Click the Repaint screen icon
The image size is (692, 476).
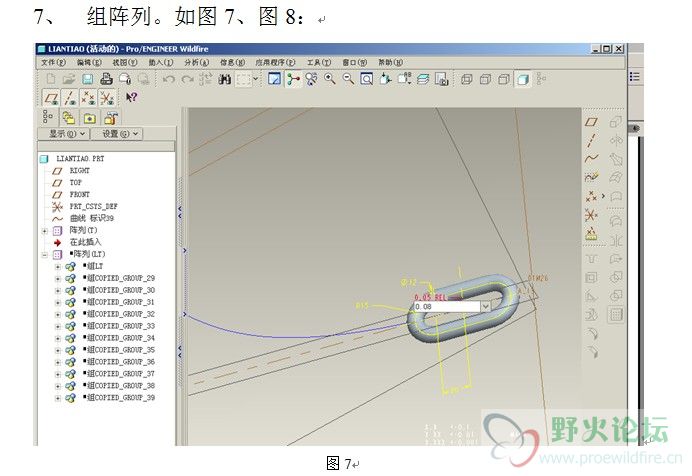(274, 79)
